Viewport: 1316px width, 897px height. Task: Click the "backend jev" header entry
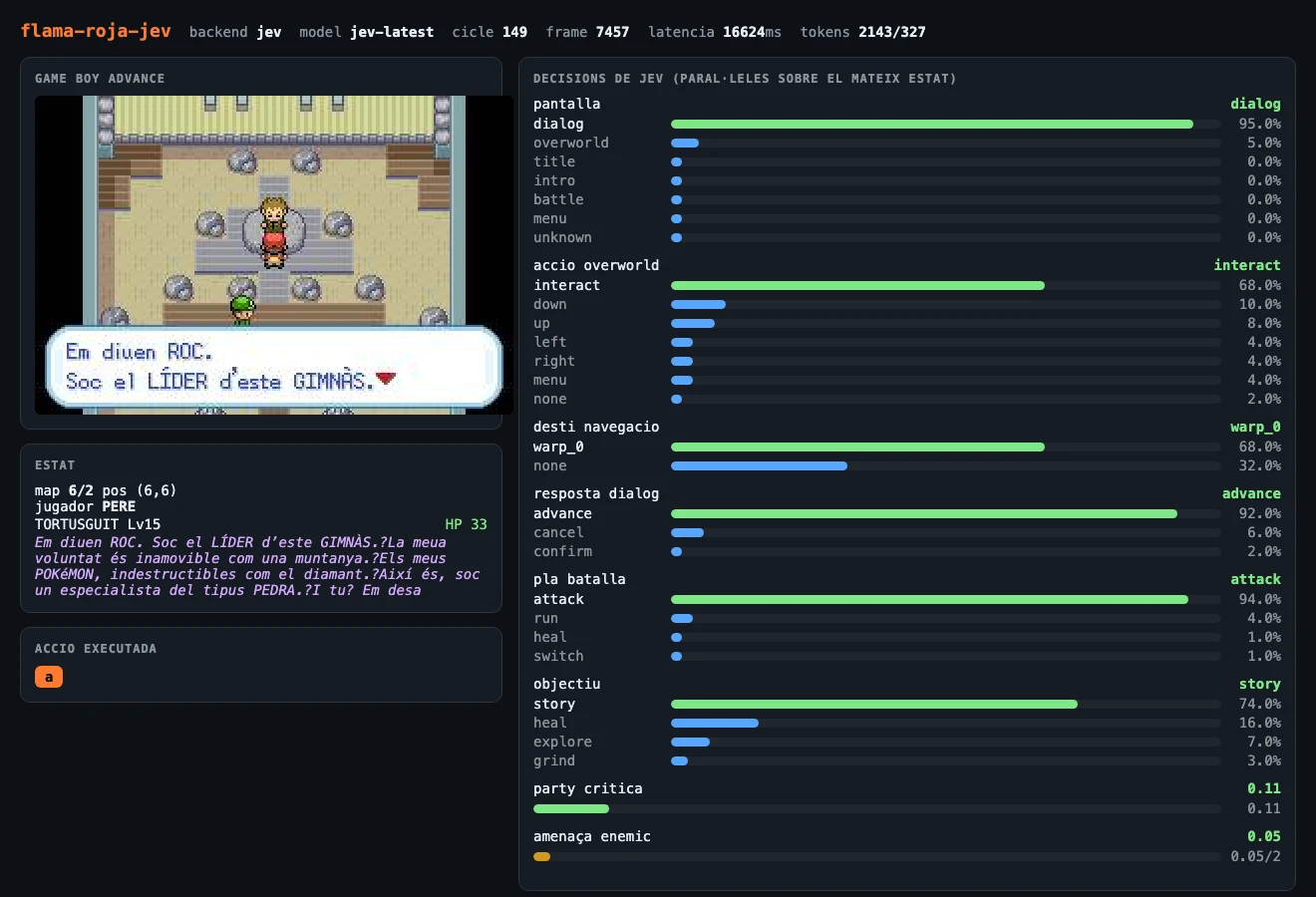point(235,32)
